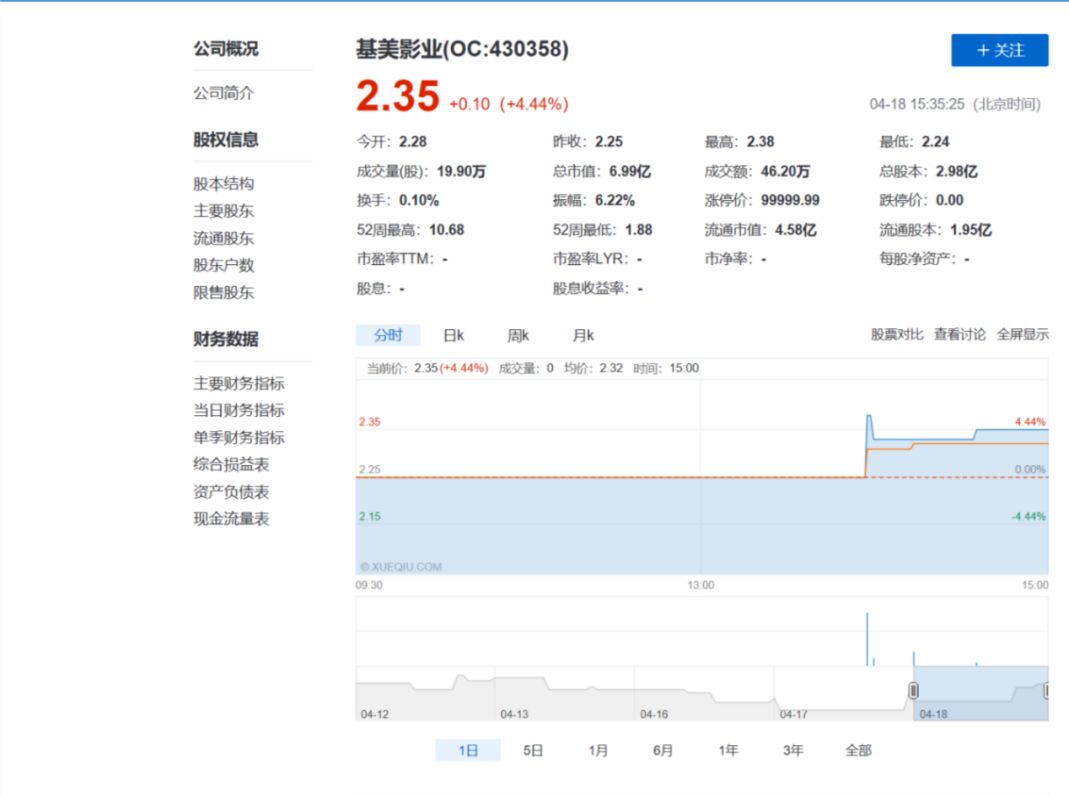Switch to the 周k weekly chart tab

tap(516, 335)
